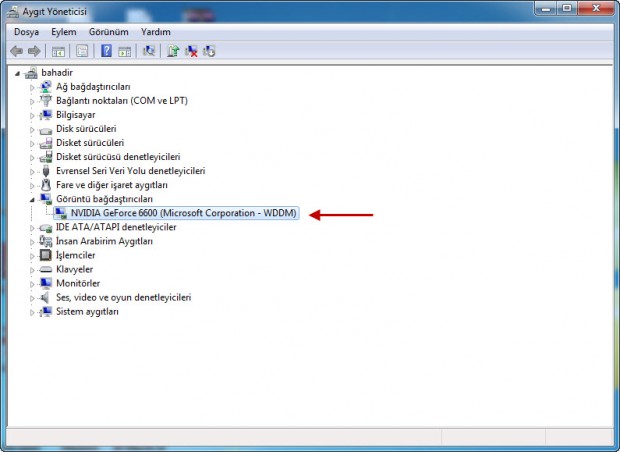Select NVIDIA GeForce 6600 (Microsoft Corporation - WDDM)

(183, 213)
